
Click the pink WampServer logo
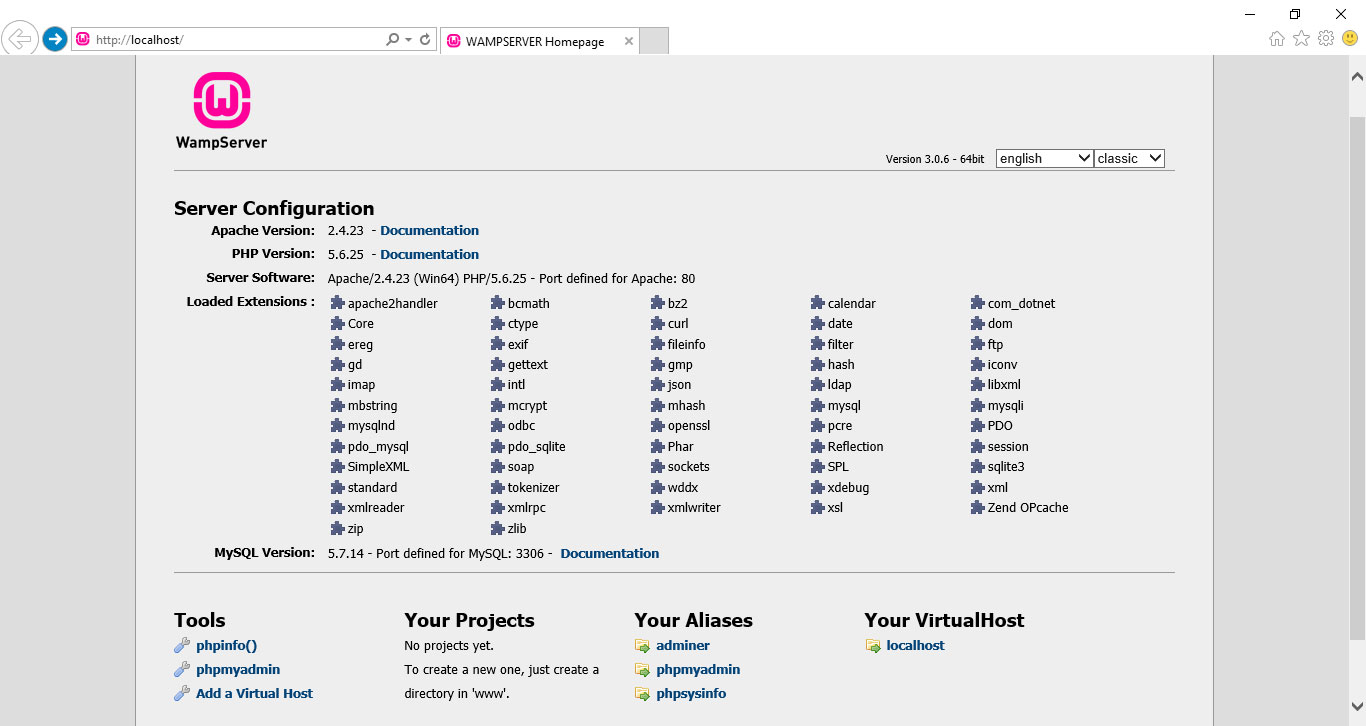pos(221,100)
